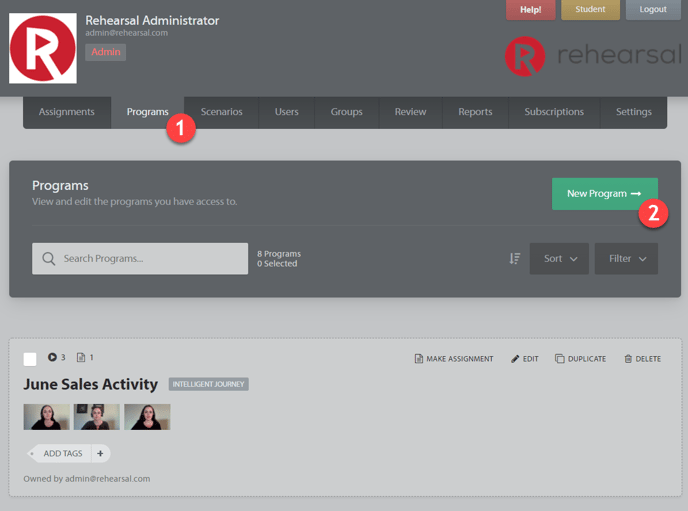Image resolution: width=688 pixels, height=511 pixels.
Task: Click the Edit pencil icon
Action: (515, 359)
